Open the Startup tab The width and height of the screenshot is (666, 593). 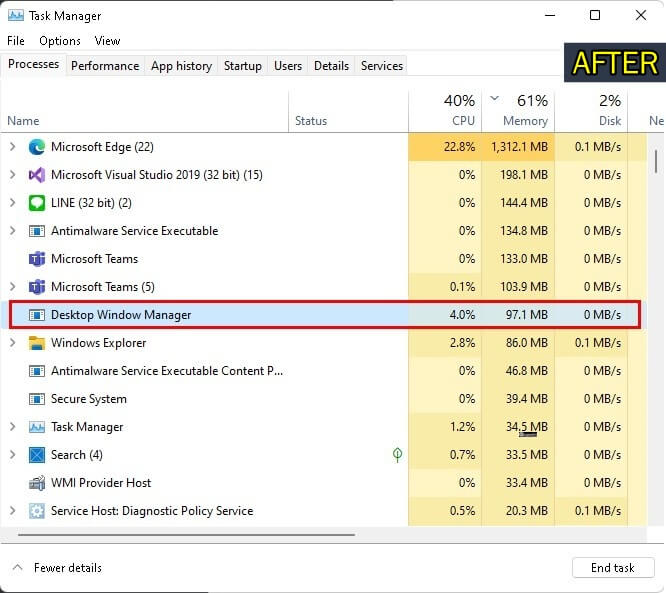243,66
